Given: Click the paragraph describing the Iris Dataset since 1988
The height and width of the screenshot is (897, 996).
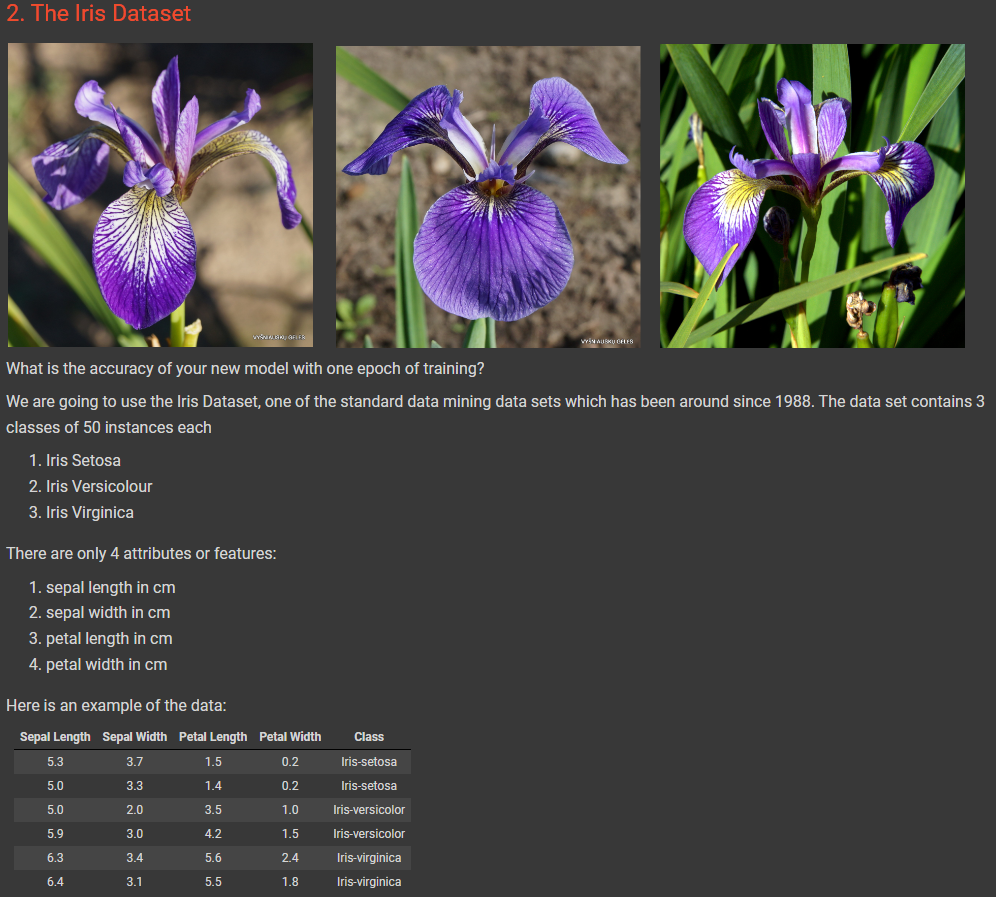Looking at the screenshot, I should (495, 415).
